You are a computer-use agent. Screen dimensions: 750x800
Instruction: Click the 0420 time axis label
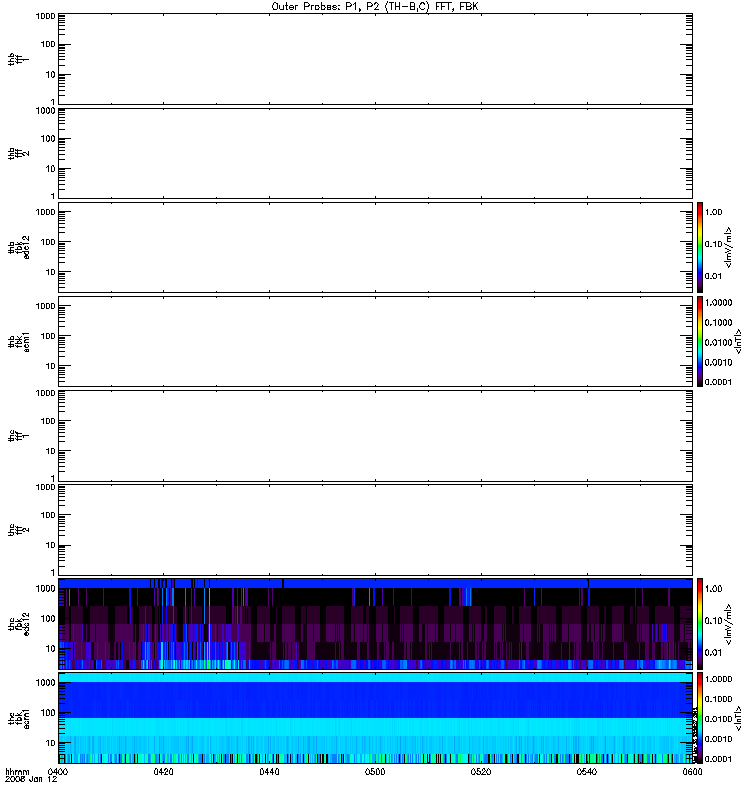(x=163, y=772)
